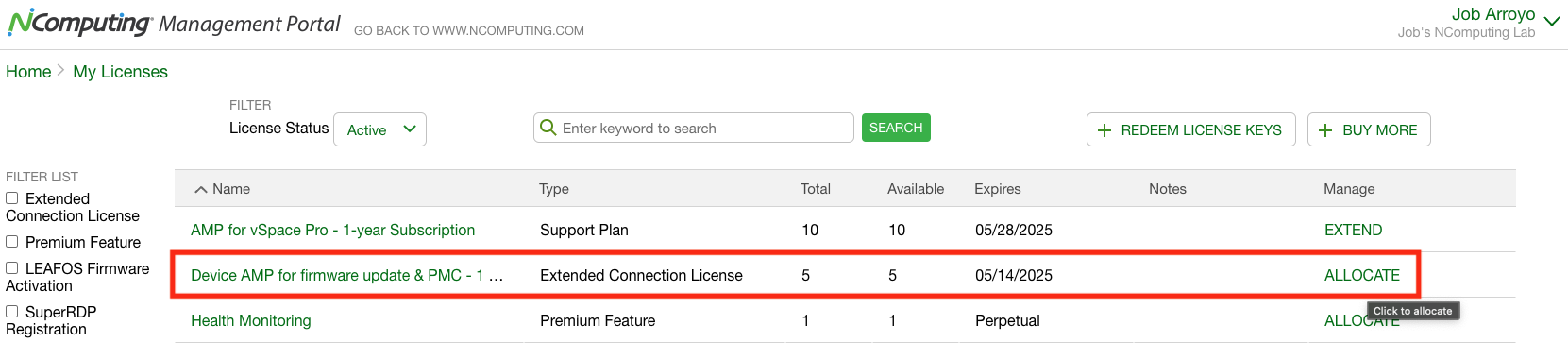
Task: Sort the table by Total column
Action: tap(816, 189)
